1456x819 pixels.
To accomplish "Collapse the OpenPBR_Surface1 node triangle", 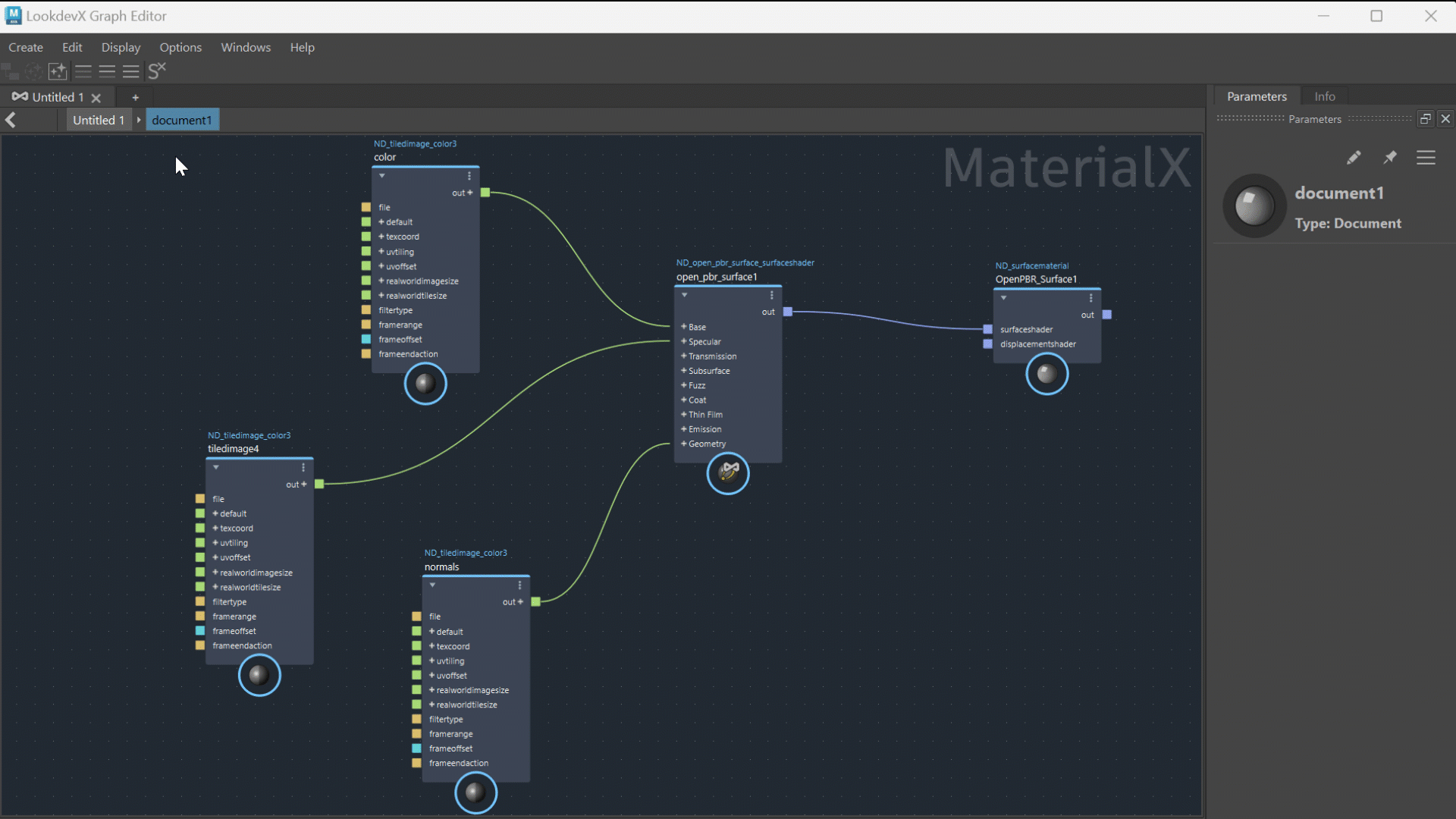I will 1003,298.
